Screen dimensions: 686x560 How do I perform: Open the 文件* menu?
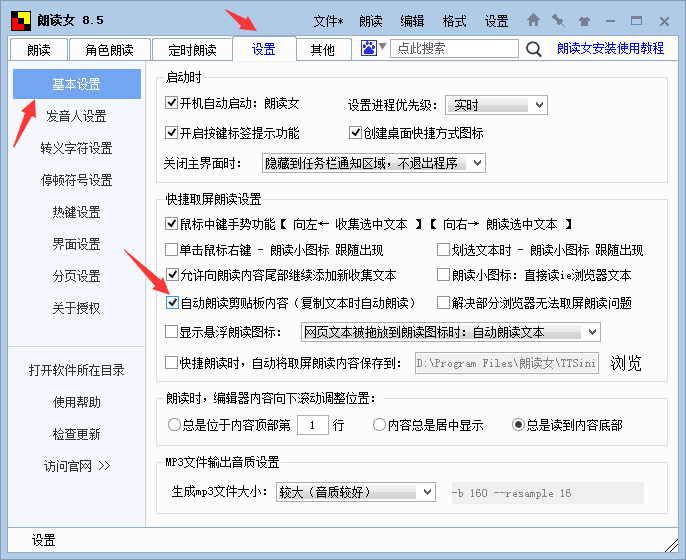(328, 21)
